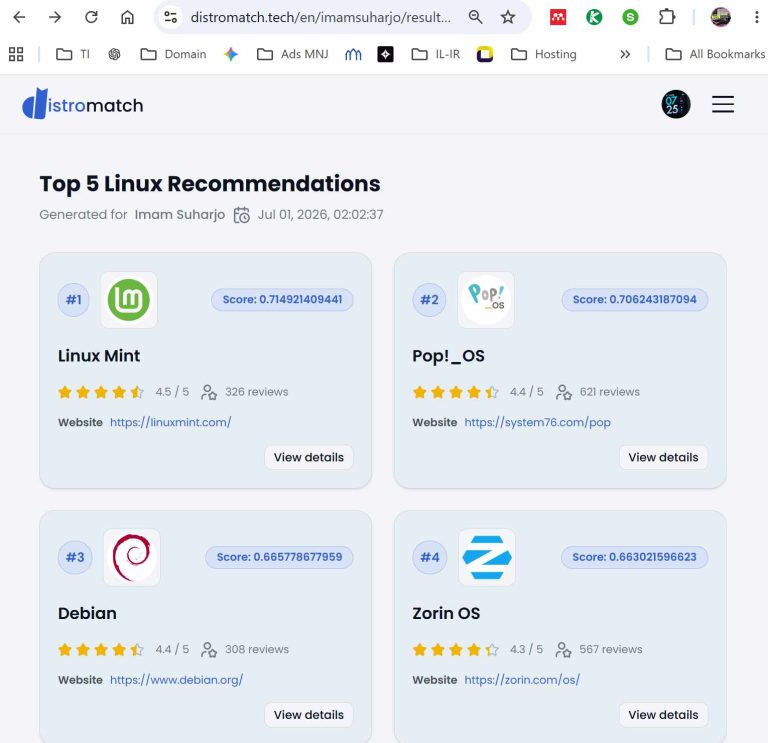Screen dimensions: 768x743
Task: Click the Pop!_OS logo thumbnail
Action: [486, 300]
